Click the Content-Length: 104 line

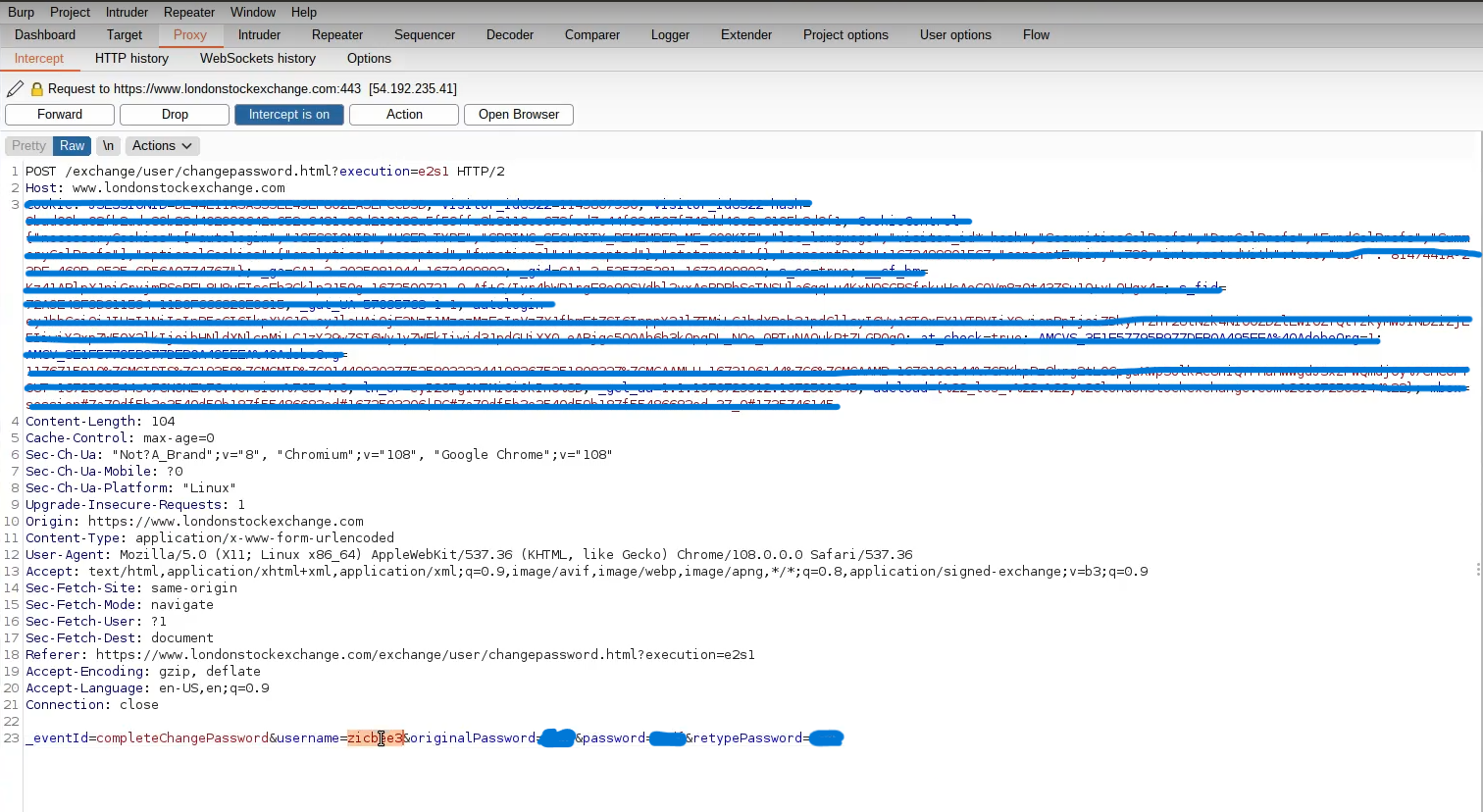pyautogui.click(x=100, y=422)
